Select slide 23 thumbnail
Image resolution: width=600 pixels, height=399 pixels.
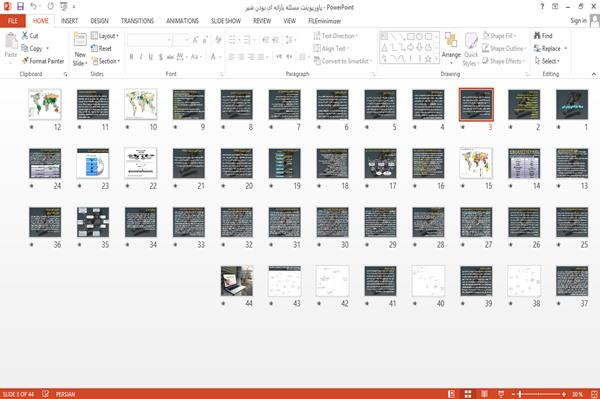(93, 163)
